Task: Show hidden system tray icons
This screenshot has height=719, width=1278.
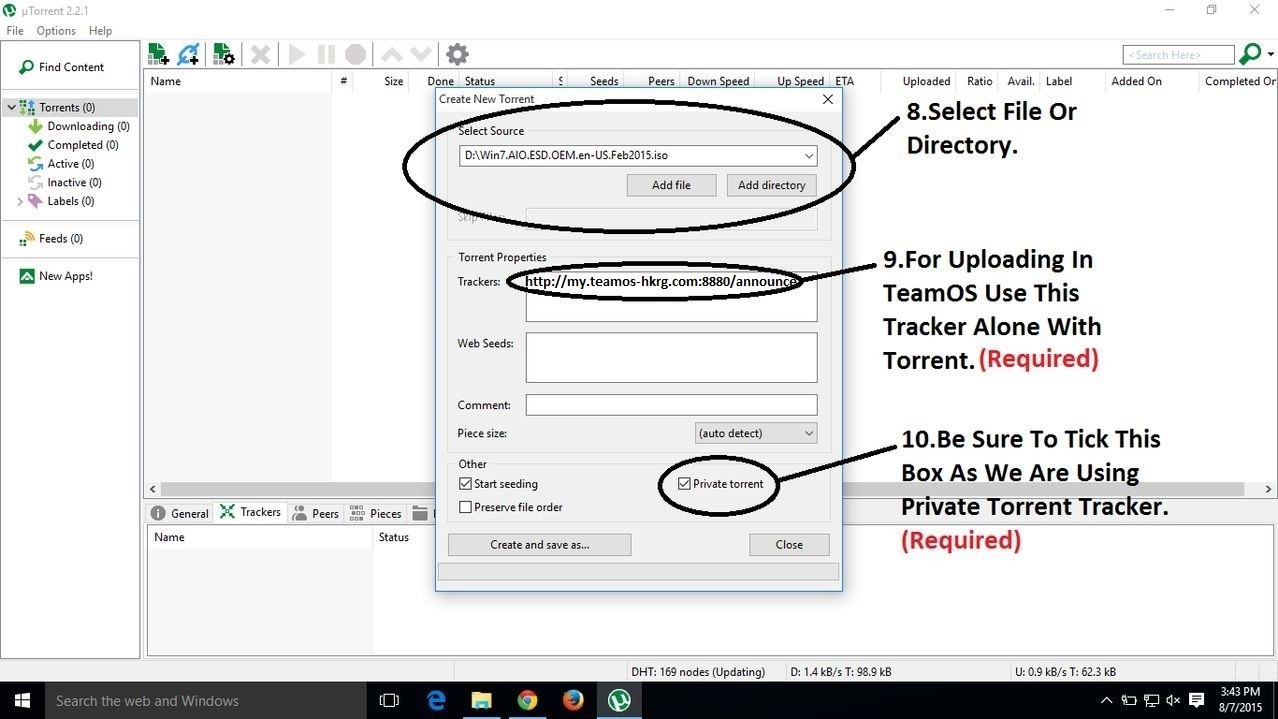Action: [1106, 701]
